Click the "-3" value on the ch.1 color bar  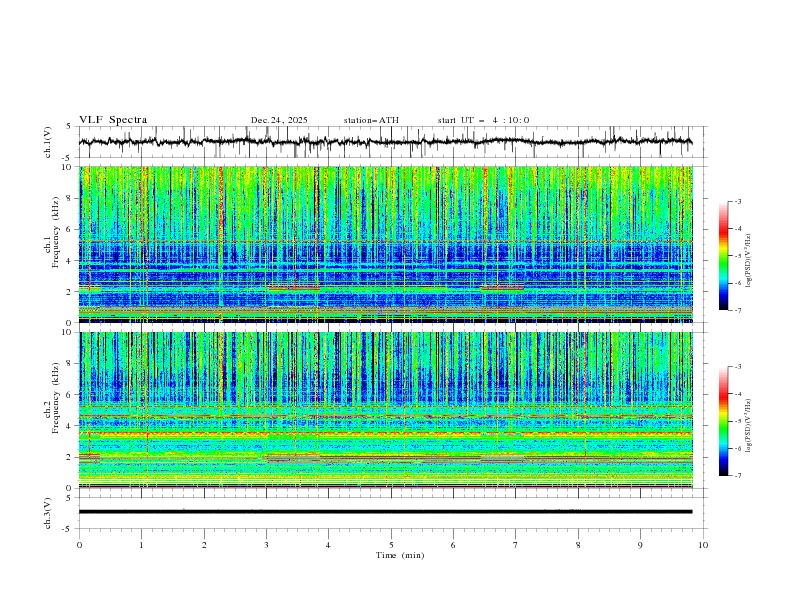(737, 201)
